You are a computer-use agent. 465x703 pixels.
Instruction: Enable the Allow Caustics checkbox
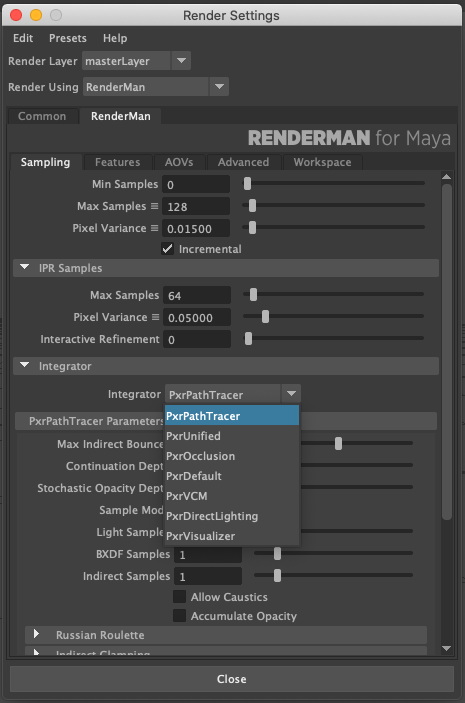pos(179,597)
